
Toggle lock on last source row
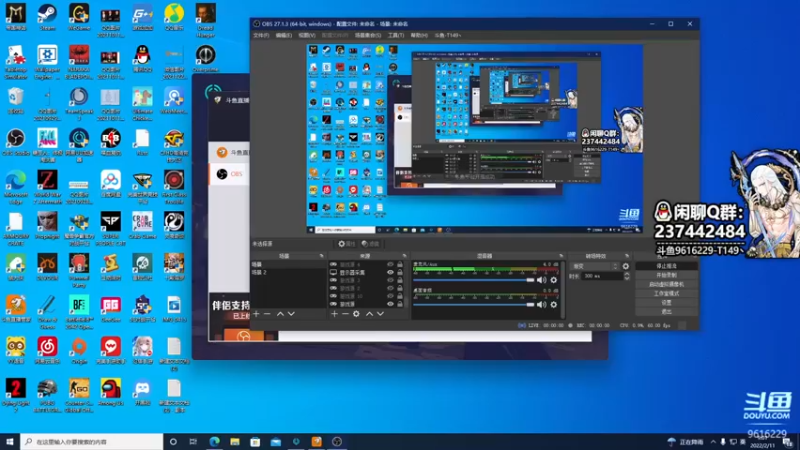click(399, 304)
